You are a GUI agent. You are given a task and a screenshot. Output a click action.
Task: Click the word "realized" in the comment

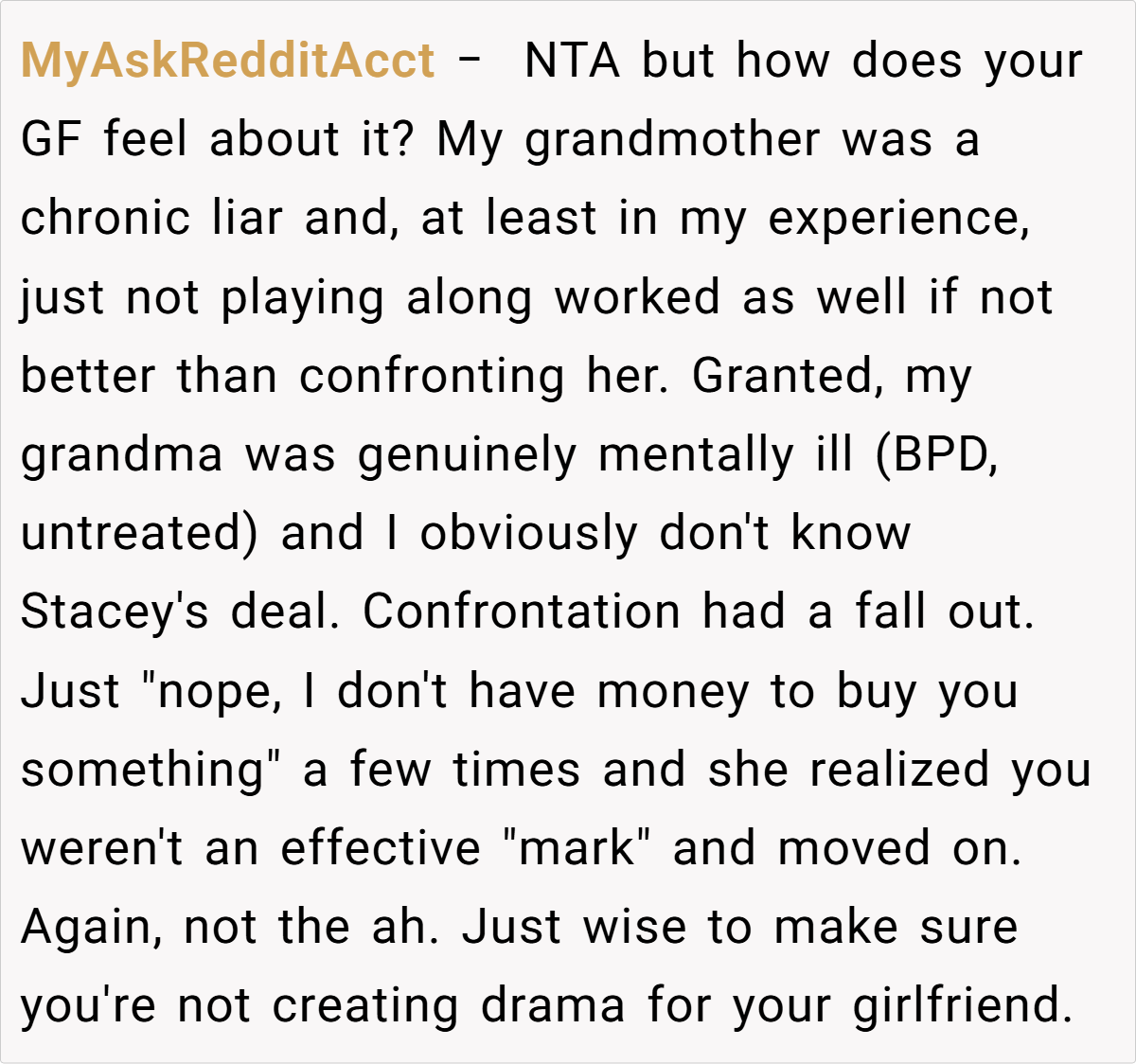point(899,769)
